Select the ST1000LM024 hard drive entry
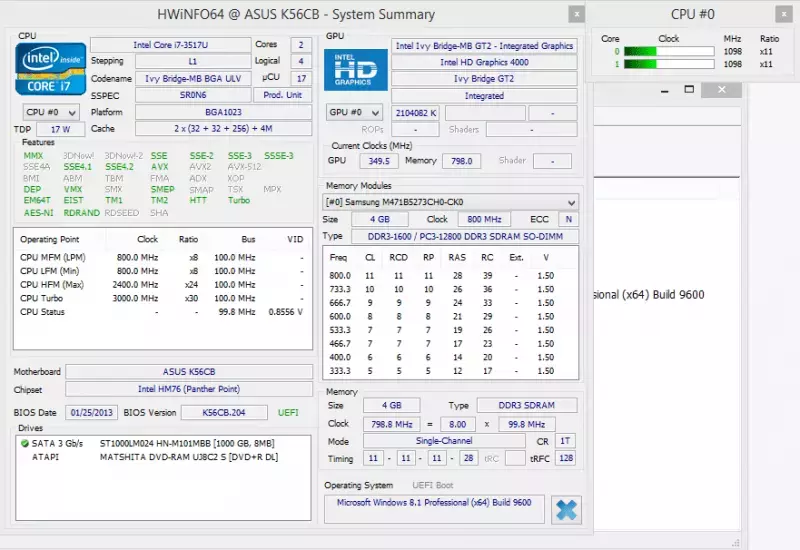This screenshot has height=550, width=800. [153, 443]
